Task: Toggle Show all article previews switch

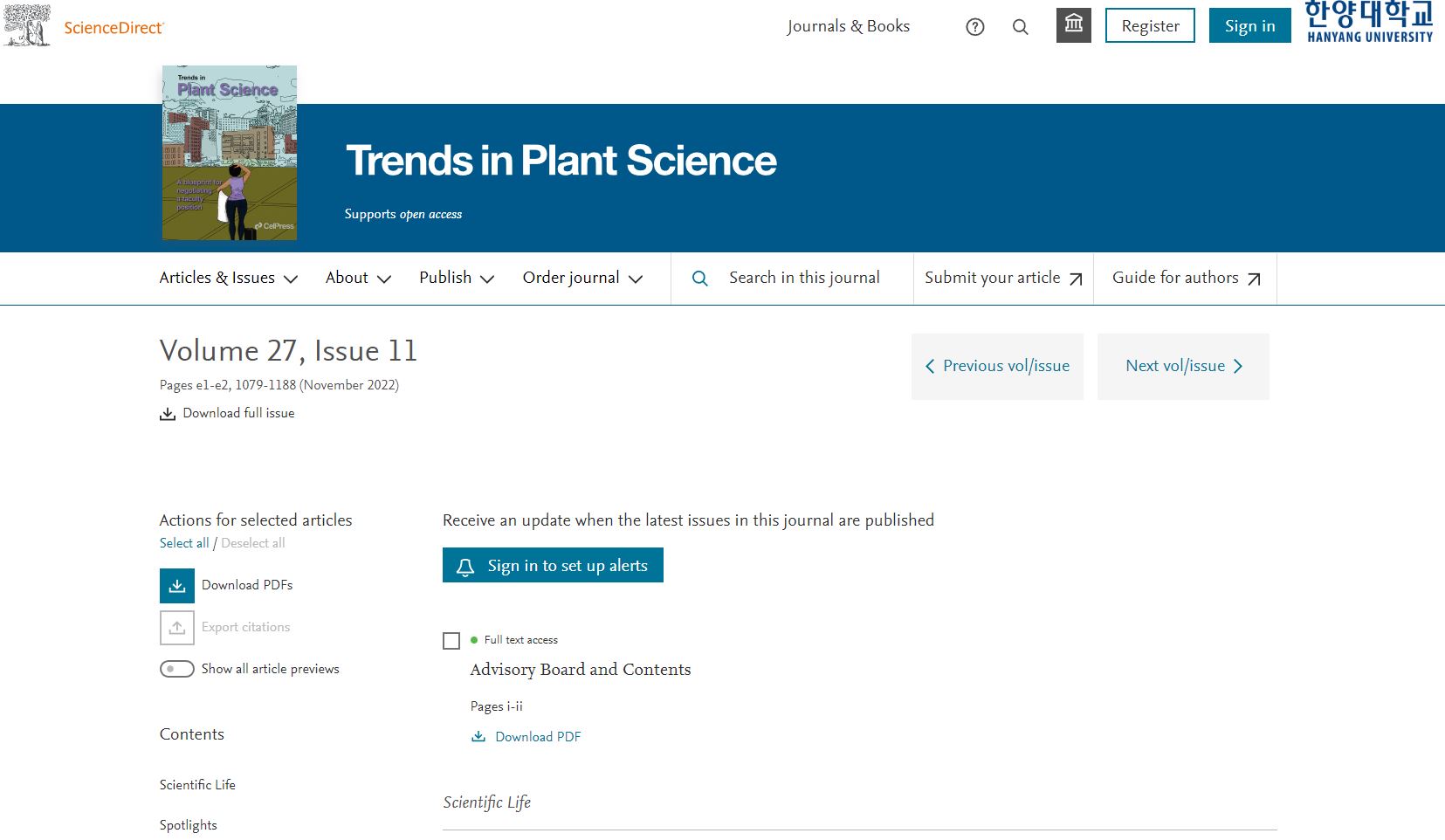Action: pyautogui.click(x=177, y=669)
